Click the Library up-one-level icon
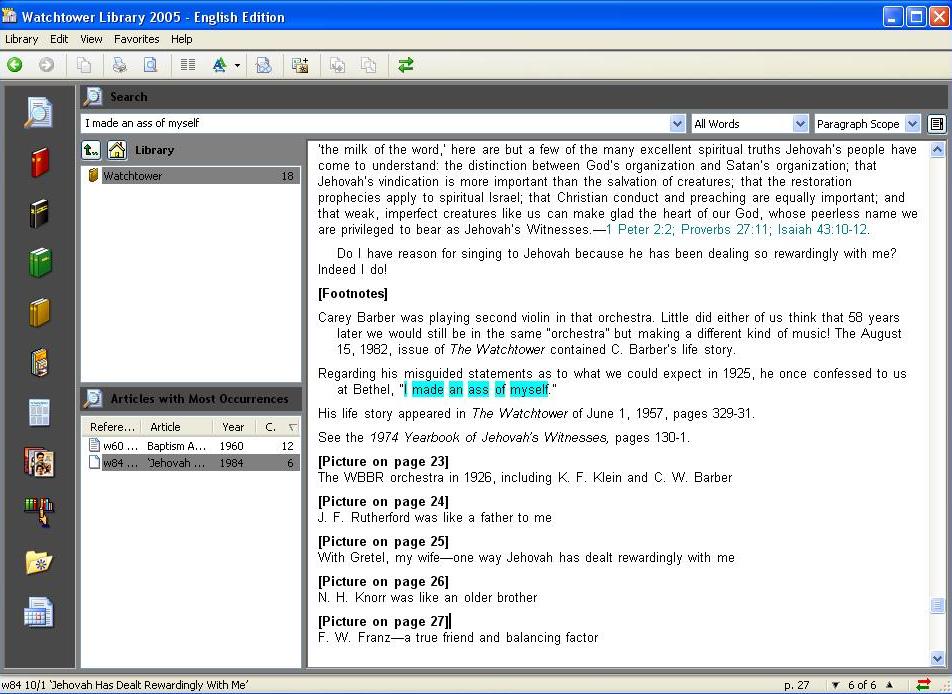This screenshot has height=694, width=952. 91,150
